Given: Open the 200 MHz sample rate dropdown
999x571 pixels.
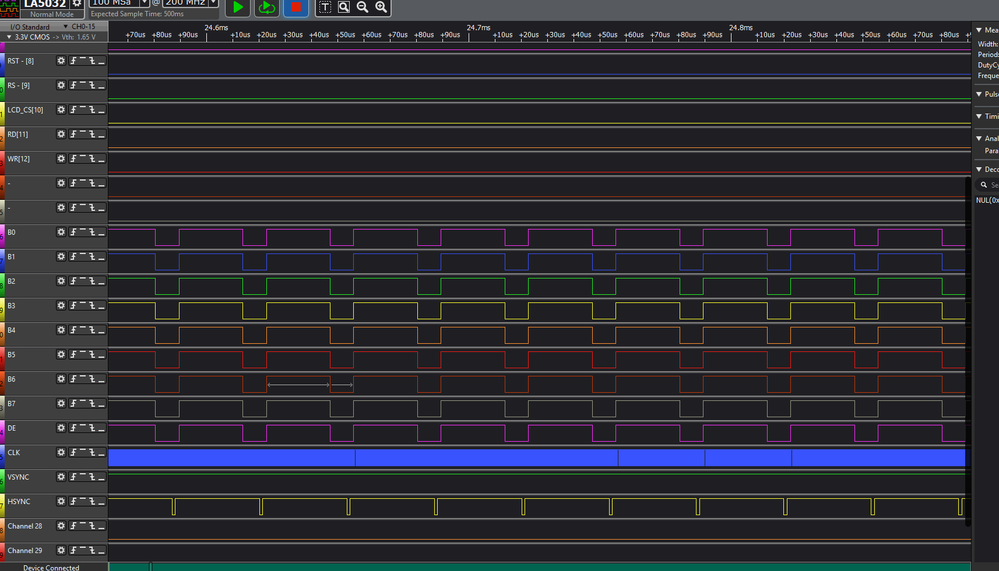Looking at the screenshot, I should [x=213, y=3].
